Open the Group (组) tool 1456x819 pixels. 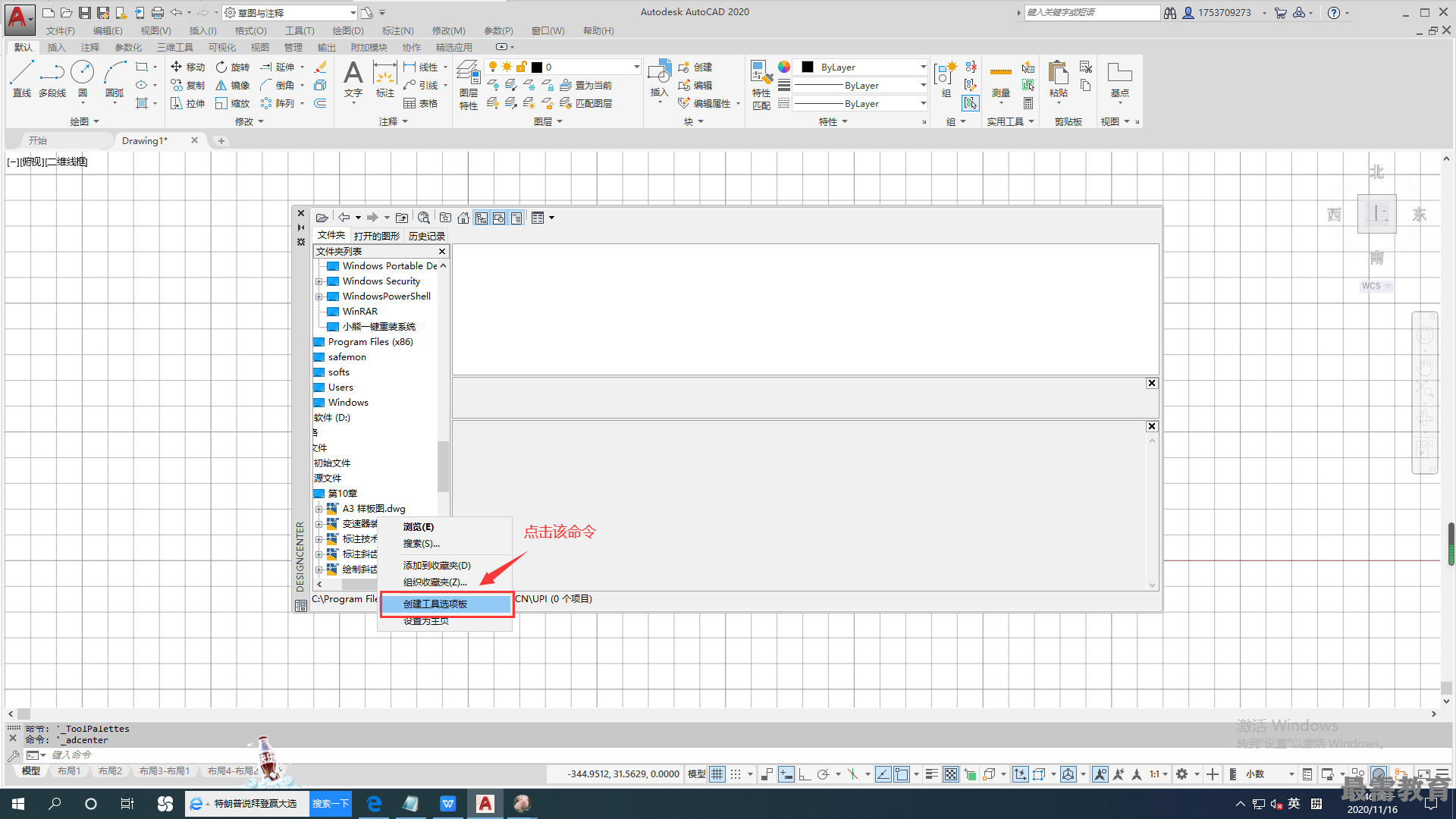946,79
